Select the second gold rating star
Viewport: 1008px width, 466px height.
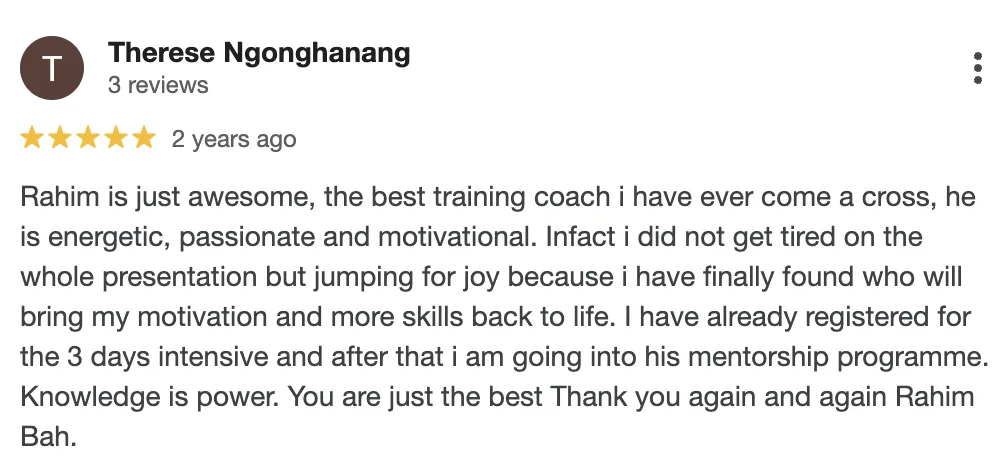(60, 138)
